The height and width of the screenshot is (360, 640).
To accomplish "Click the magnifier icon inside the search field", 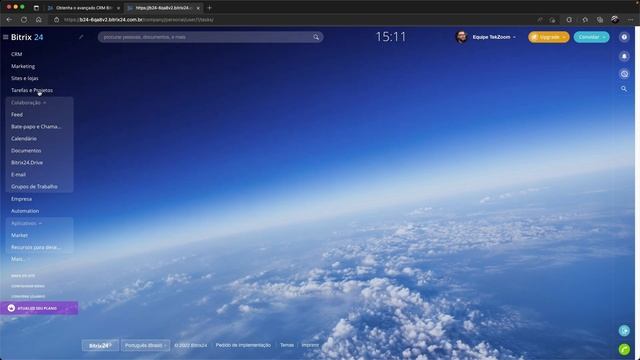I will pyautogui.click(x=316, y=37).
